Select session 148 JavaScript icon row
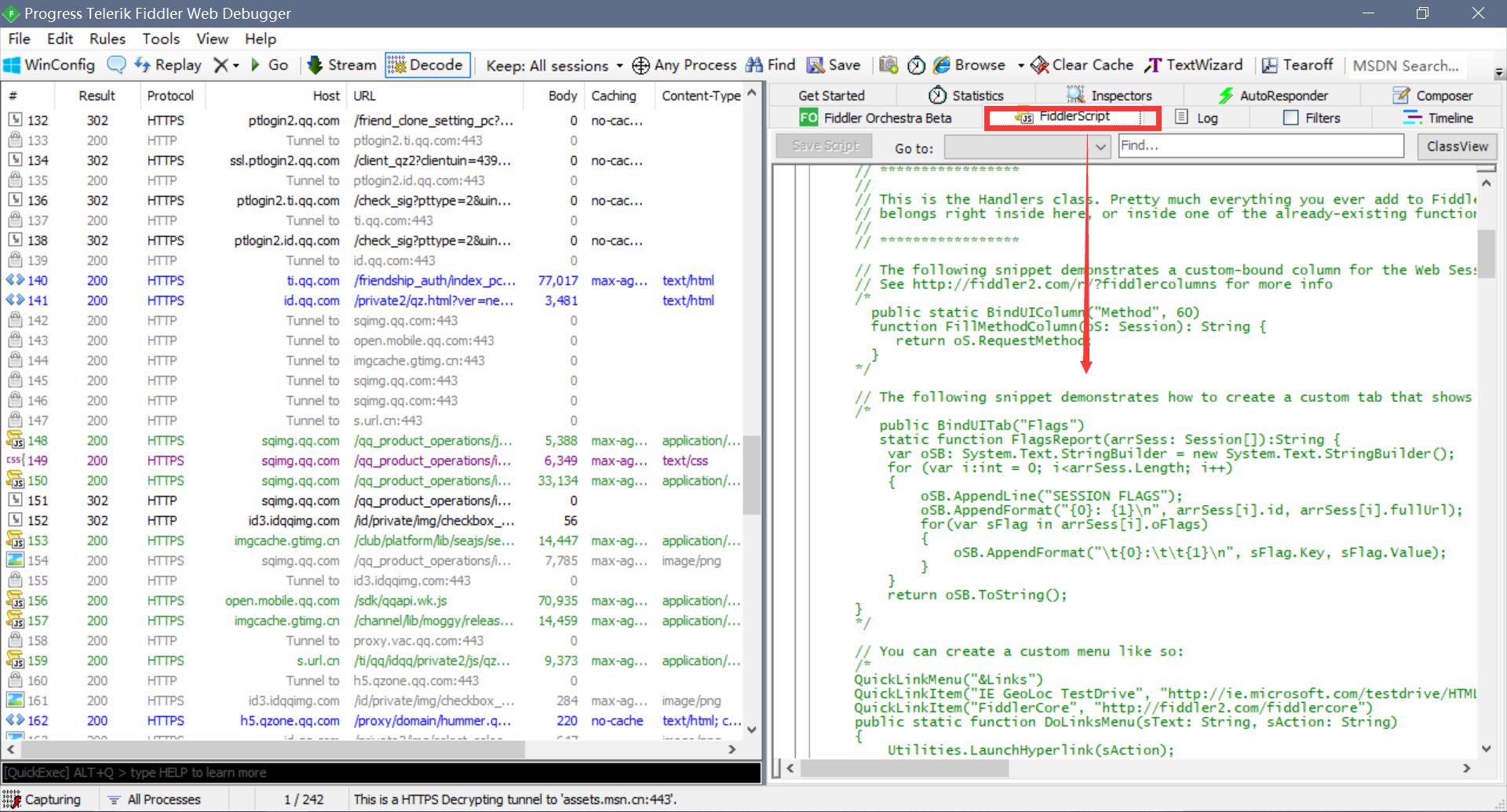Screen dimensions: 1507x812 [374, 440]
